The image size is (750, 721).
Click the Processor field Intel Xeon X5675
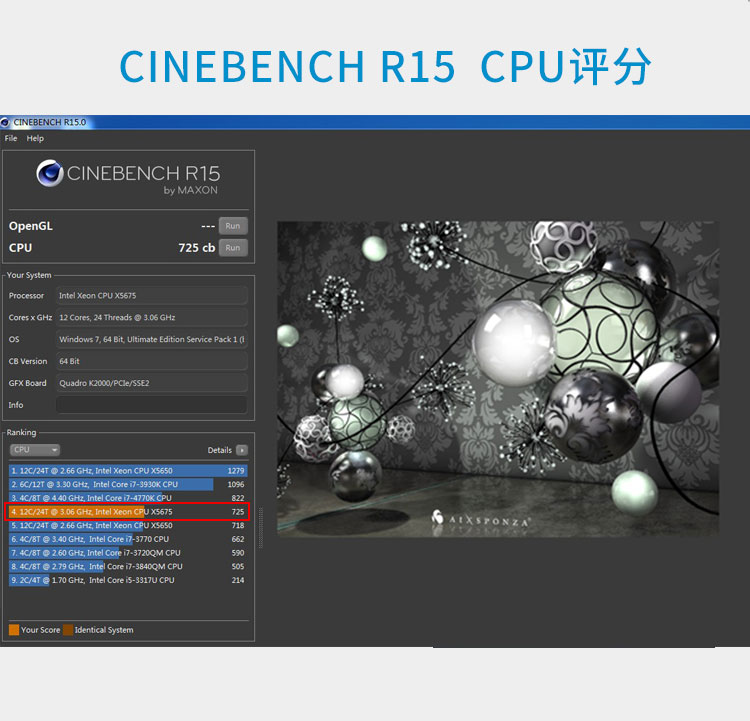pos(152,296)
